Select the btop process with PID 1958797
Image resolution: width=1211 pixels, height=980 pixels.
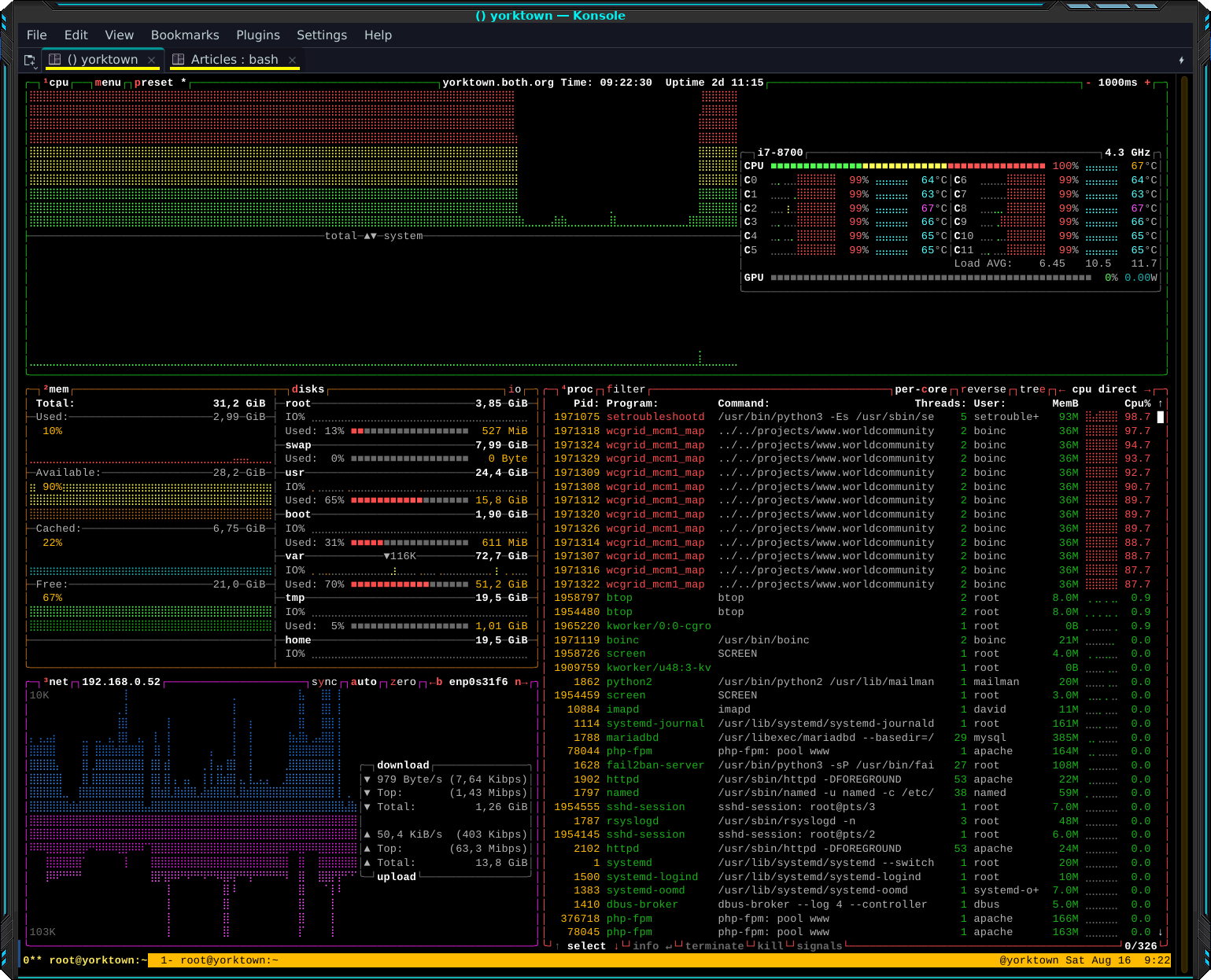852,598
